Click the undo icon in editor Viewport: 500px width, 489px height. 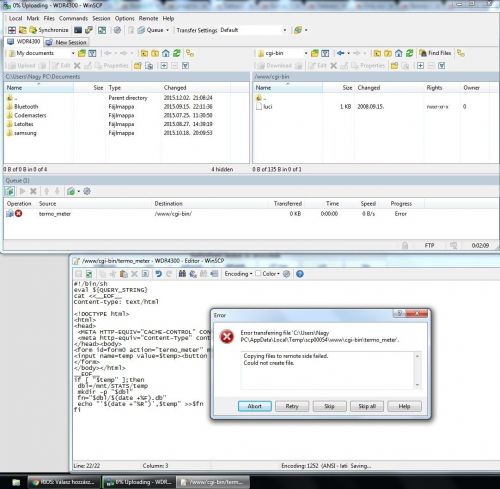158,274
